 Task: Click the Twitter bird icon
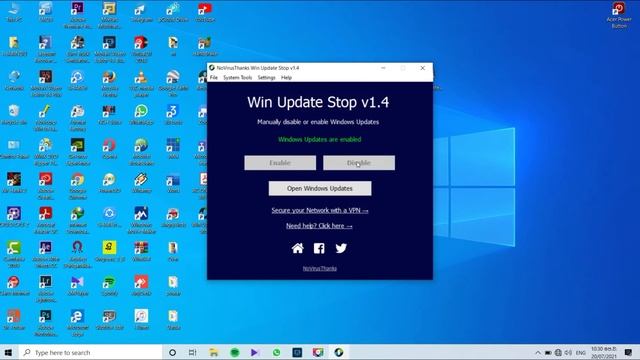341,248
